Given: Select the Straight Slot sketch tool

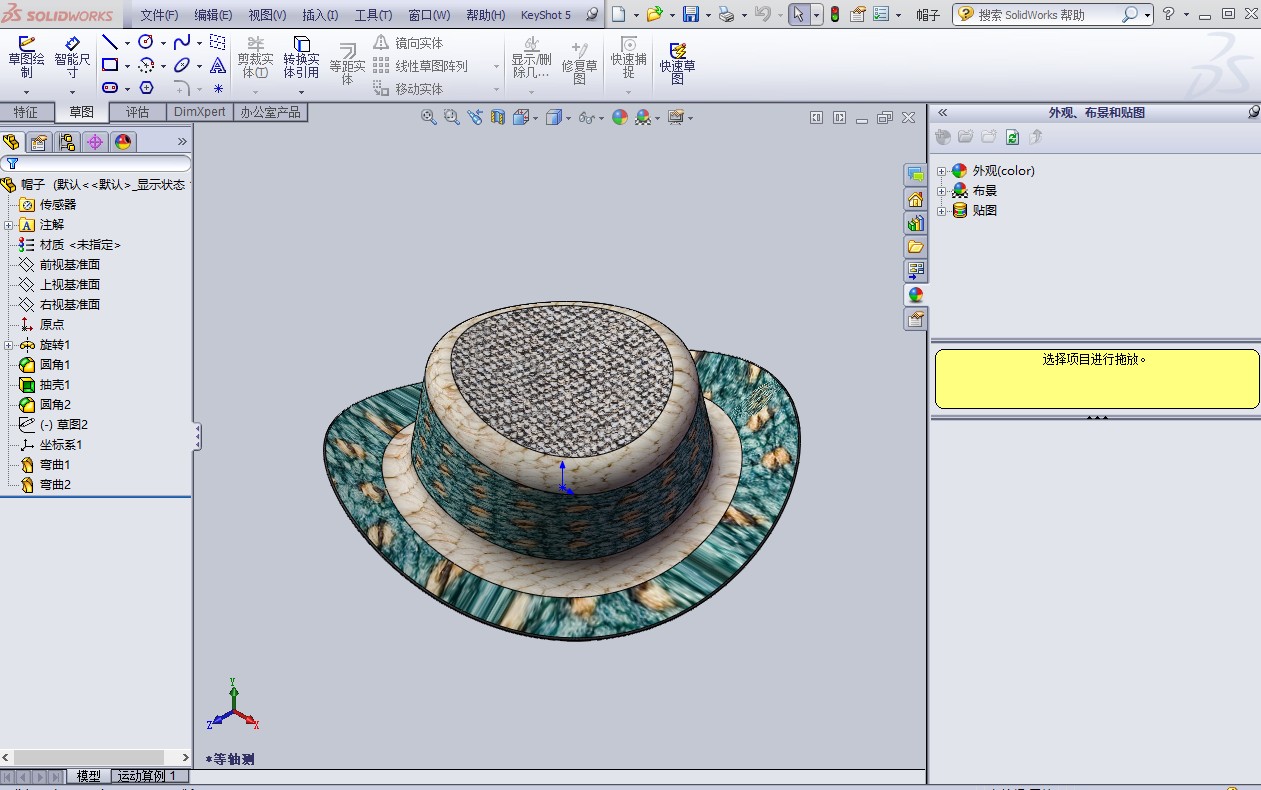Looking at the screenshot, I should click(x=110, y=88).
